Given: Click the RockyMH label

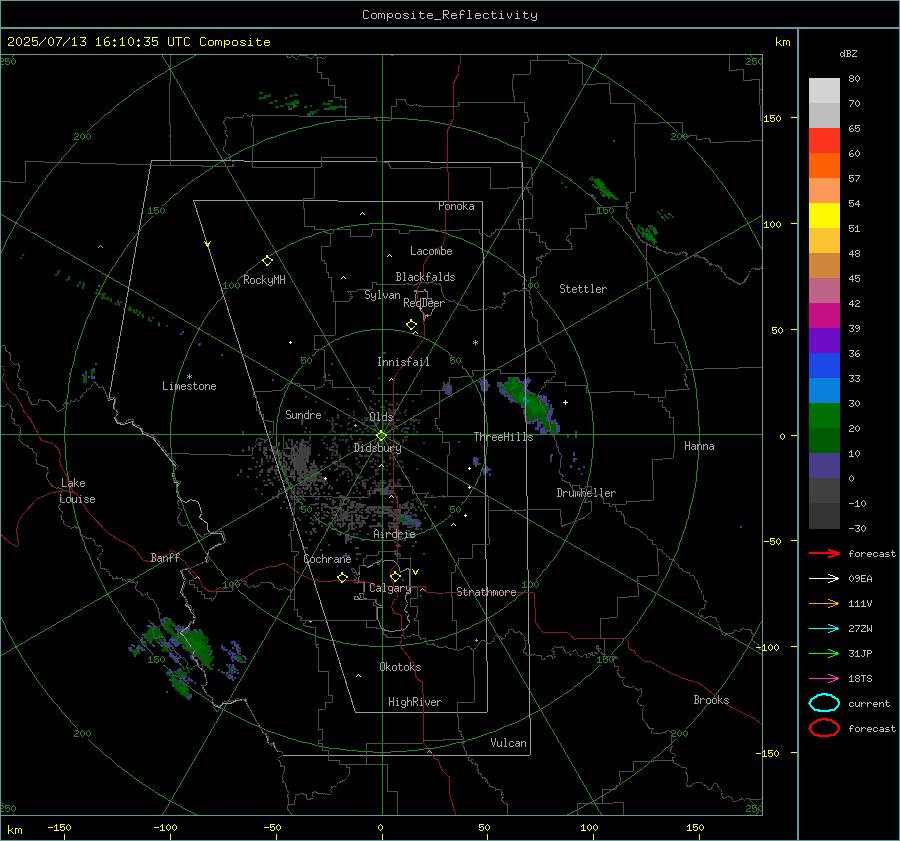Looking at the screenshot, I should (x=264, y=280).
